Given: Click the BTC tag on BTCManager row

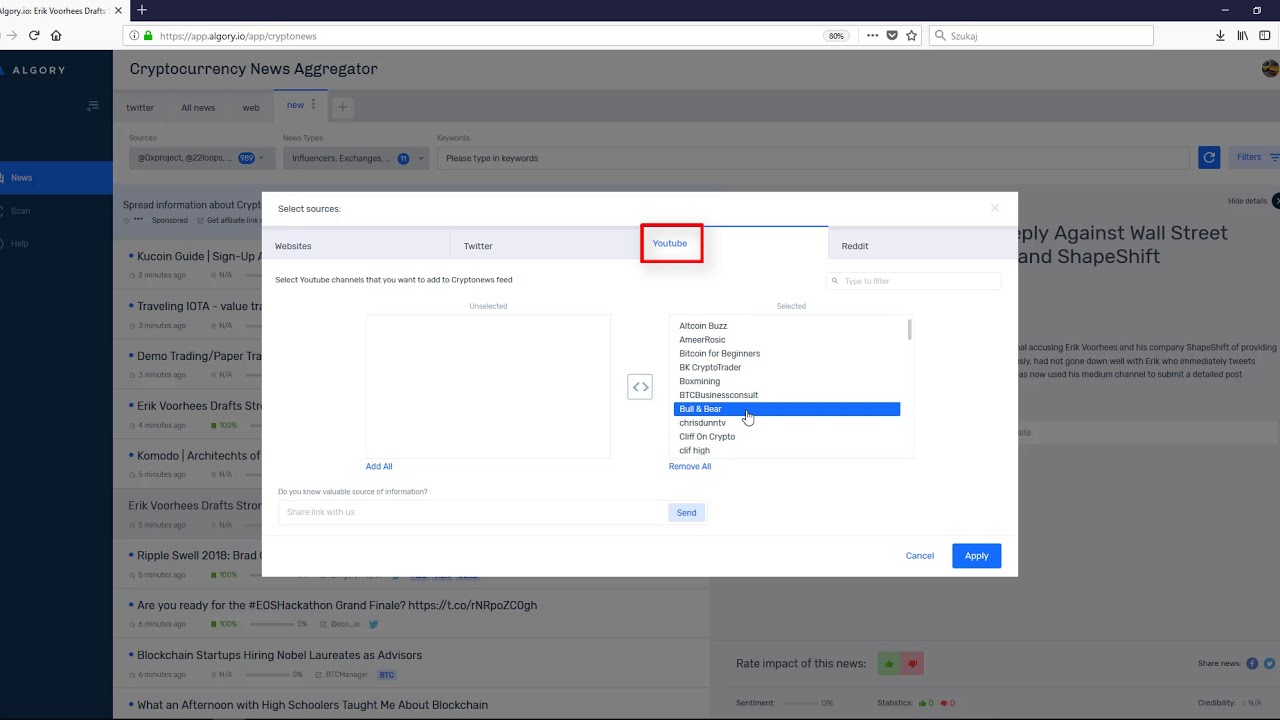Looking at the screenshot, I should [386, 675].
